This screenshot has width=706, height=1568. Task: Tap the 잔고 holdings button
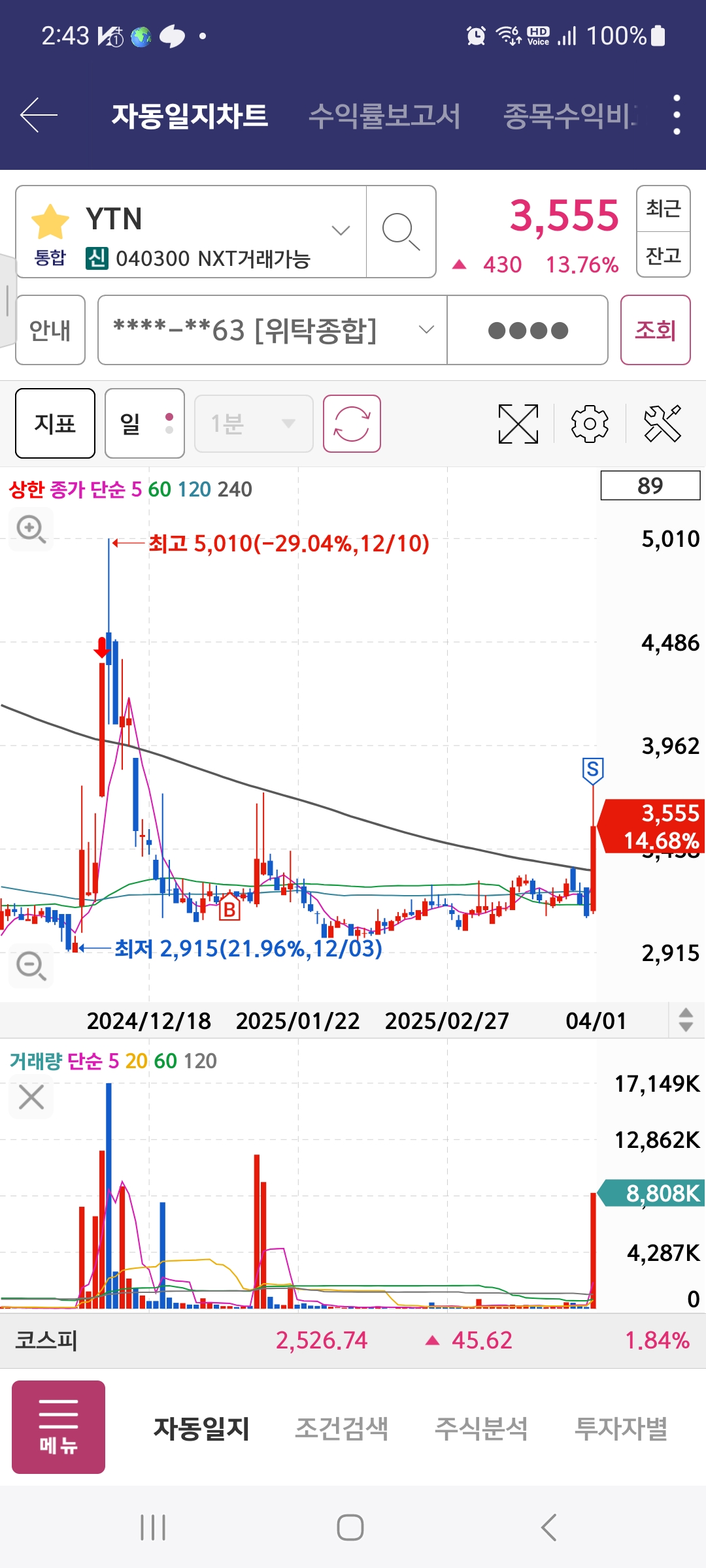pos(664,255)
